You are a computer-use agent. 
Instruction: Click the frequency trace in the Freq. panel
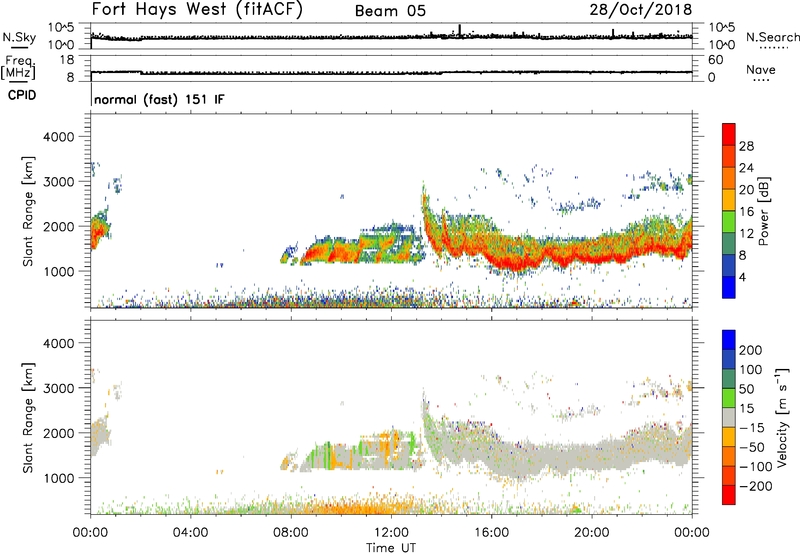point(391,73)
